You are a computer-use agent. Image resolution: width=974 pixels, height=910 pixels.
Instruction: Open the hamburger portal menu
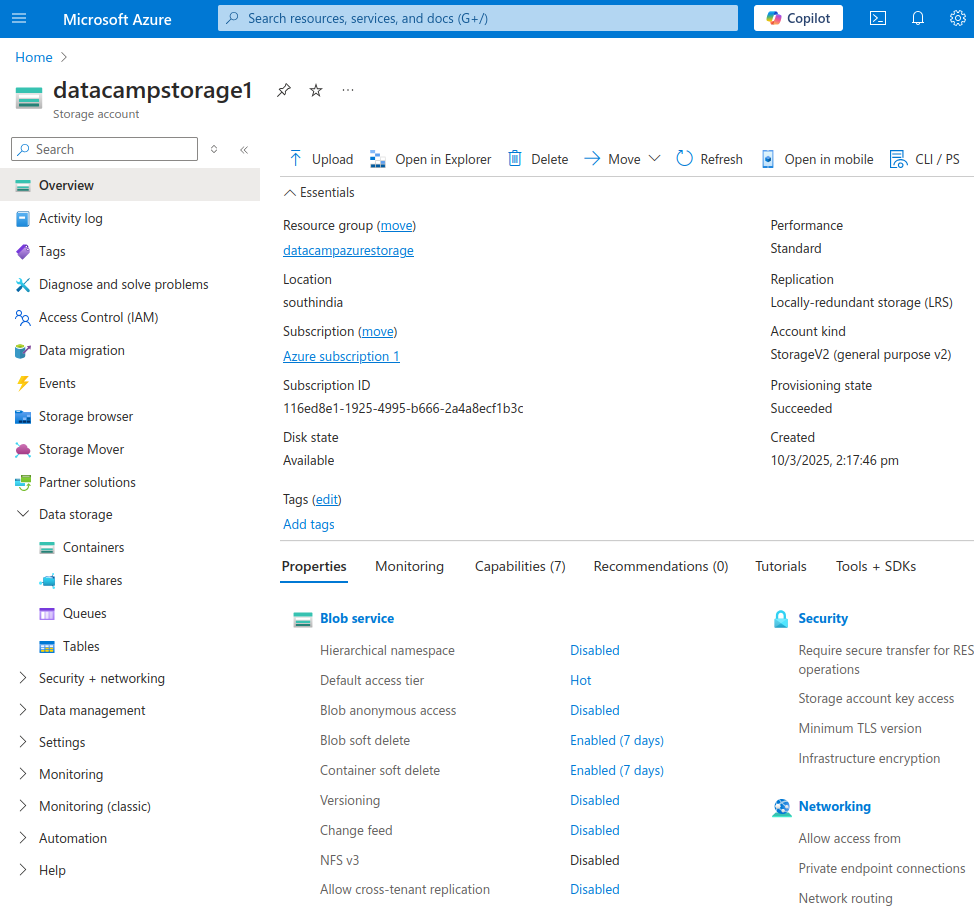point(19,18)
